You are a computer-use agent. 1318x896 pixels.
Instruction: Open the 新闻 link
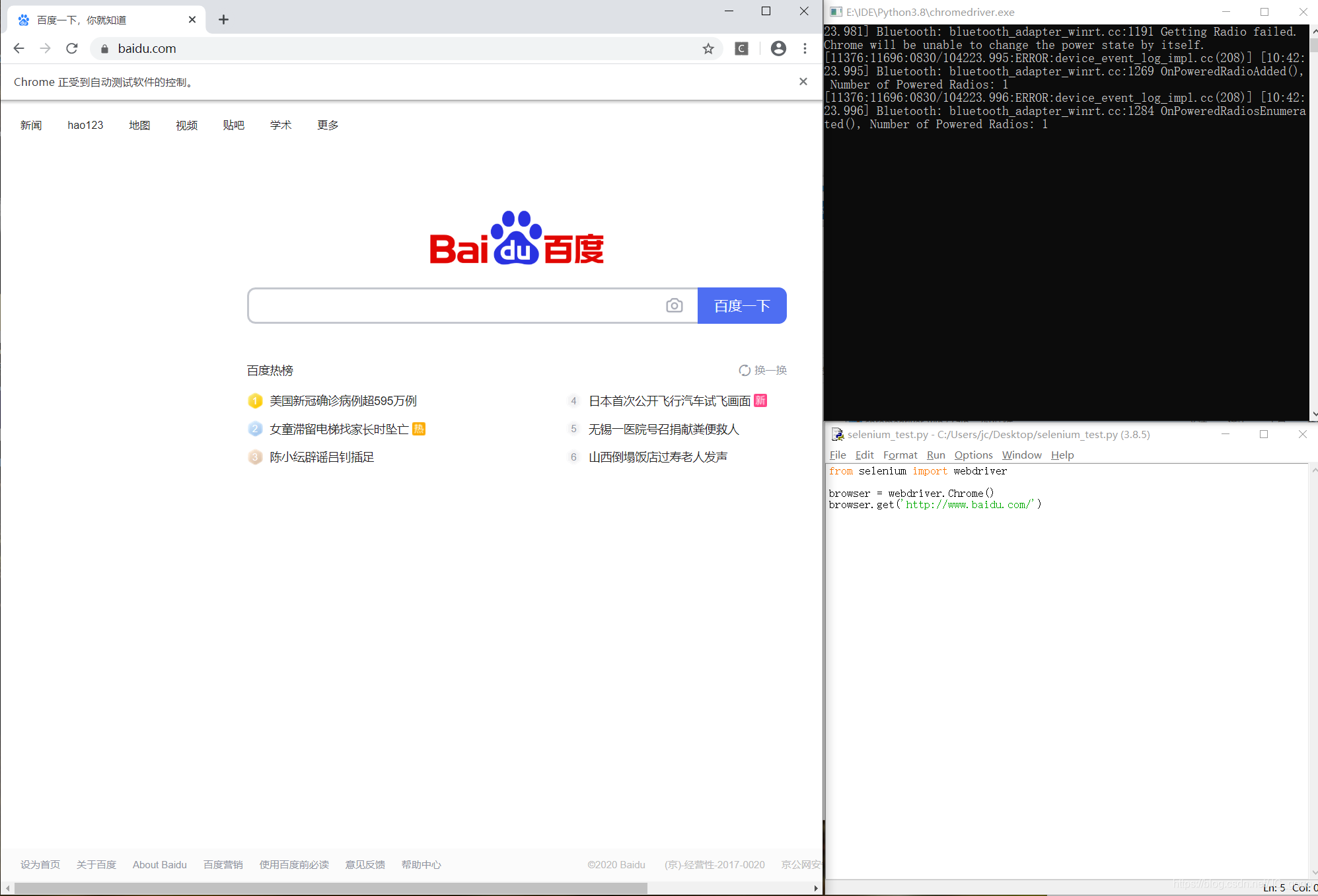click(31, 125)
